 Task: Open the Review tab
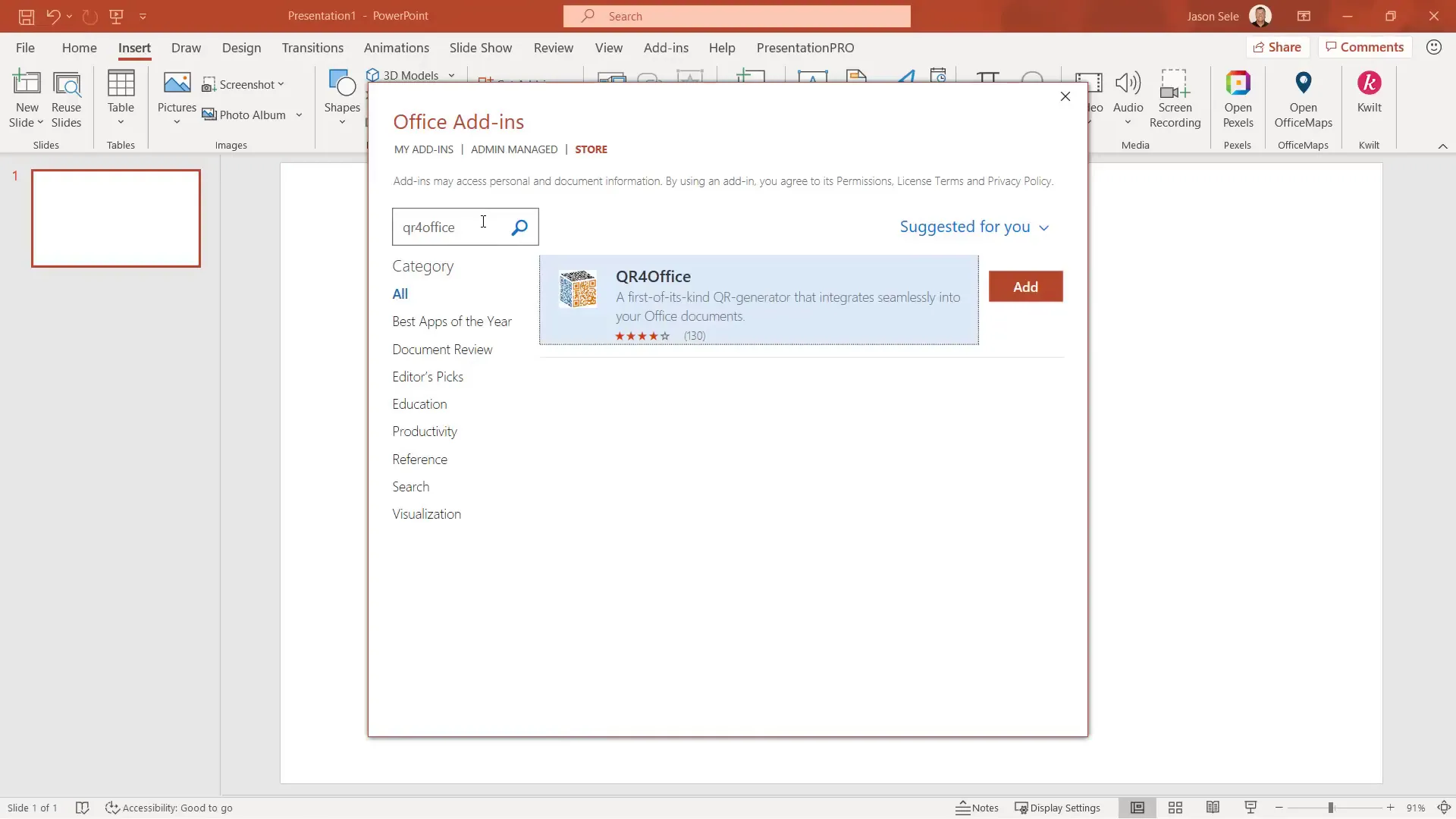(x=553, y=47)
